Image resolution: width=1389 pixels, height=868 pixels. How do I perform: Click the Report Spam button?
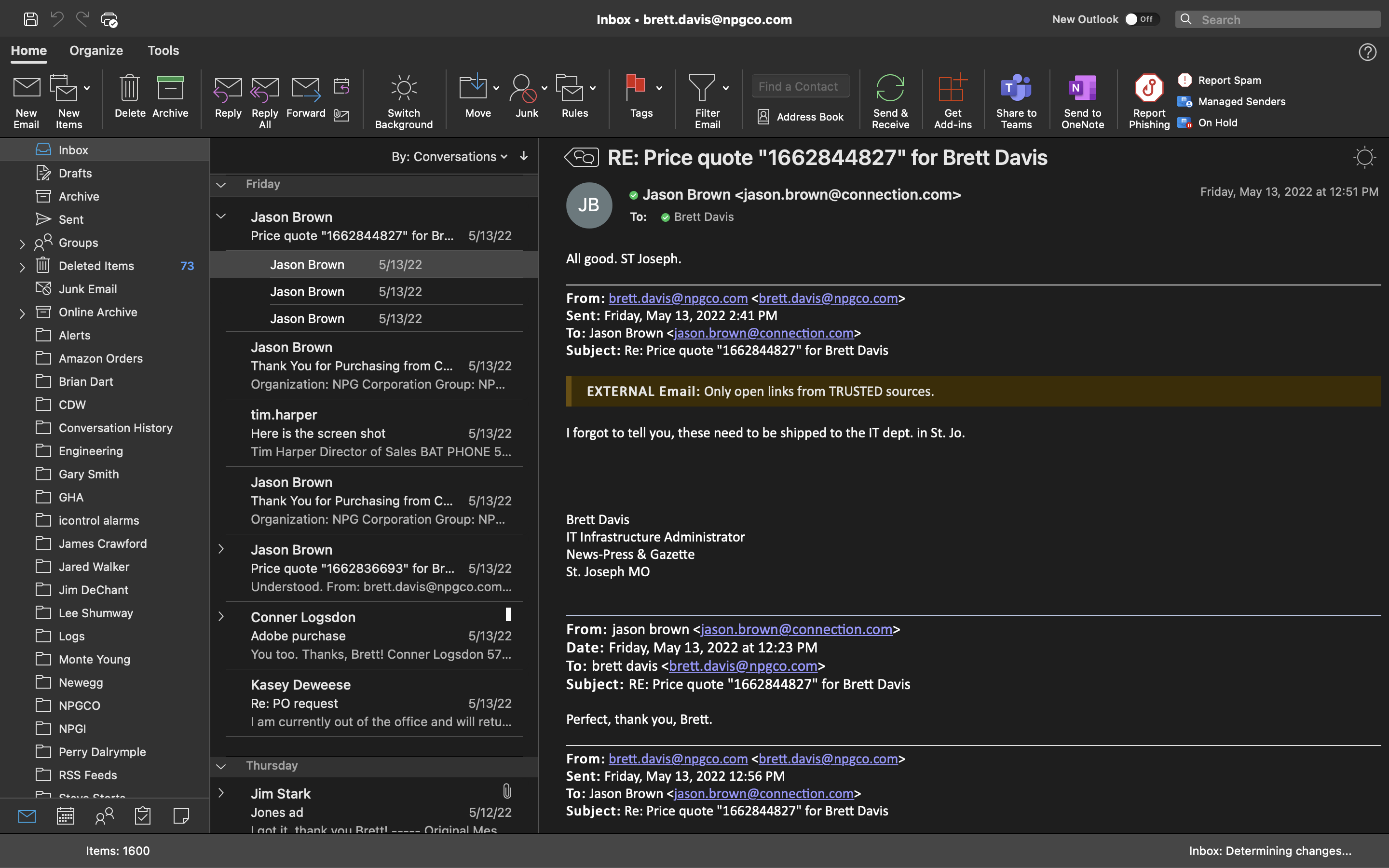point(1219,81)
